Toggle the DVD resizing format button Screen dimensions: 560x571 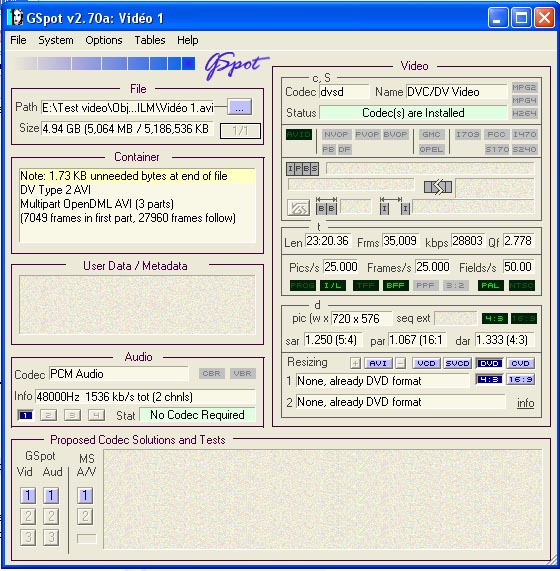489,363
